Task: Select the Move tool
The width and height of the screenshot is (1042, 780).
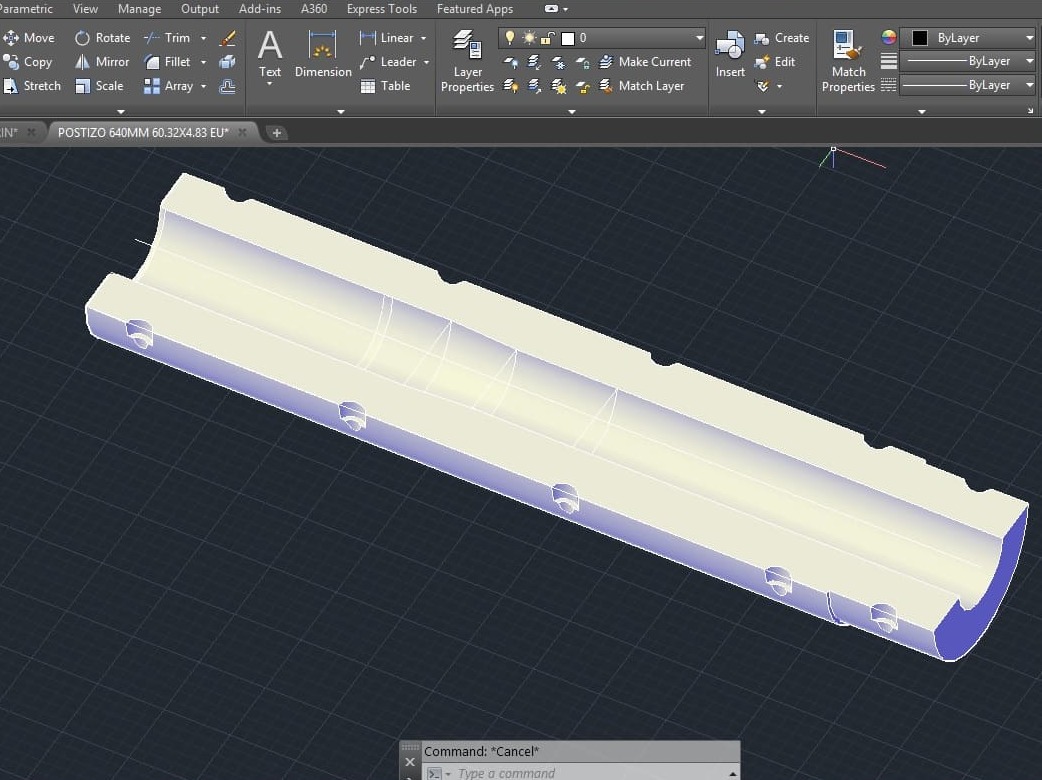Action: [29, 38]
